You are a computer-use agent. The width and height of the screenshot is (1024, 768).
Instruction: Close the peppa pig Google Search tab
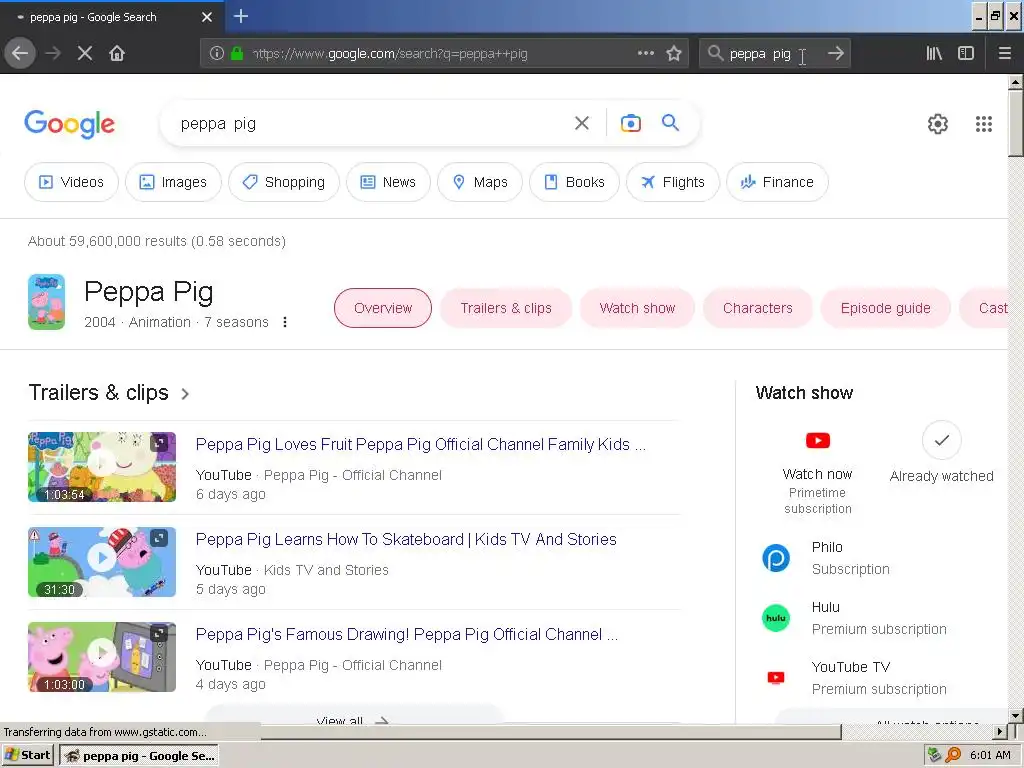coord(207,17)
